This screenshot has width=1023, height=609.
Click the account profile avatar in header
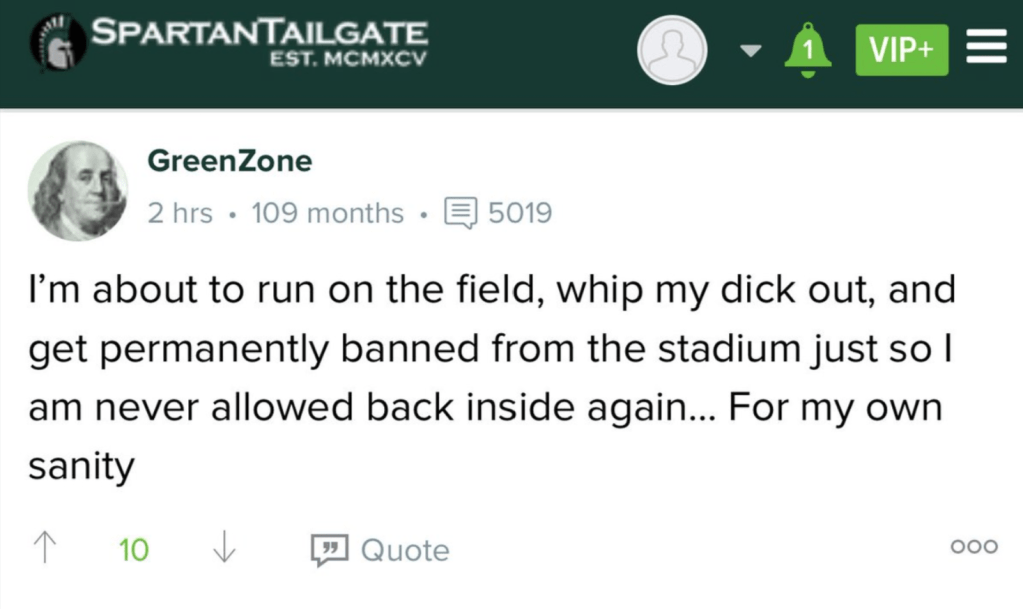point(673,48)
